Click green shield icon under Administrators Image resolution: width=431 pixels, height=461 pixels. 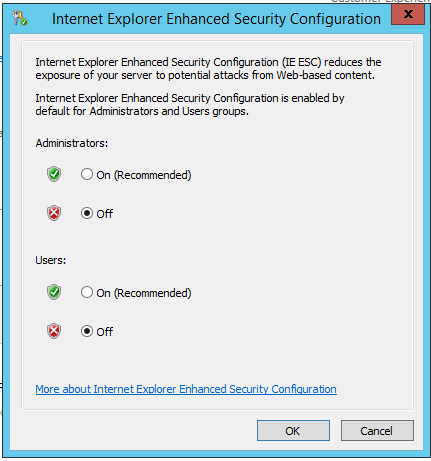pyautogui.click(x=54, y=174)
